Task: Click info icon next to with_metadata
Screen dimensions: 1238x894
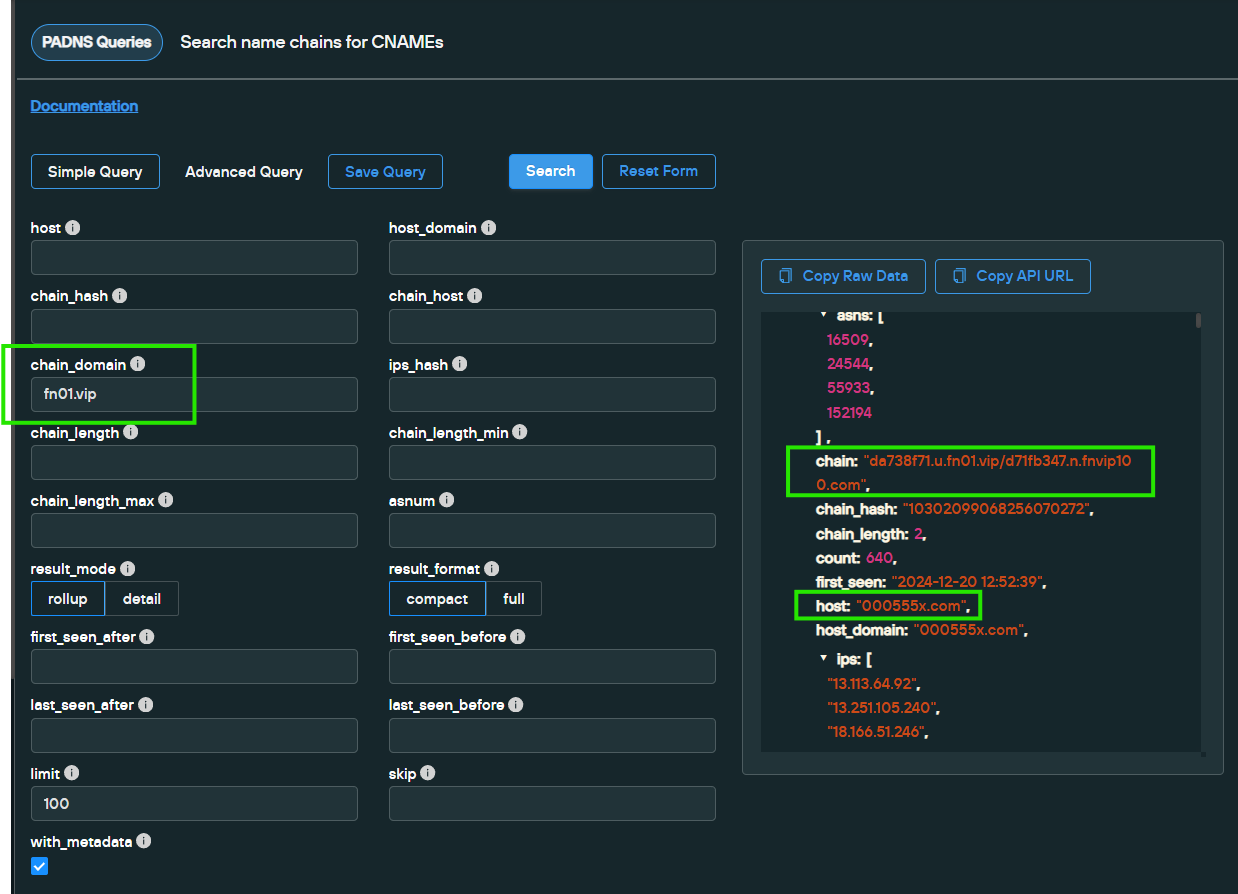Action: coord(144,842)
